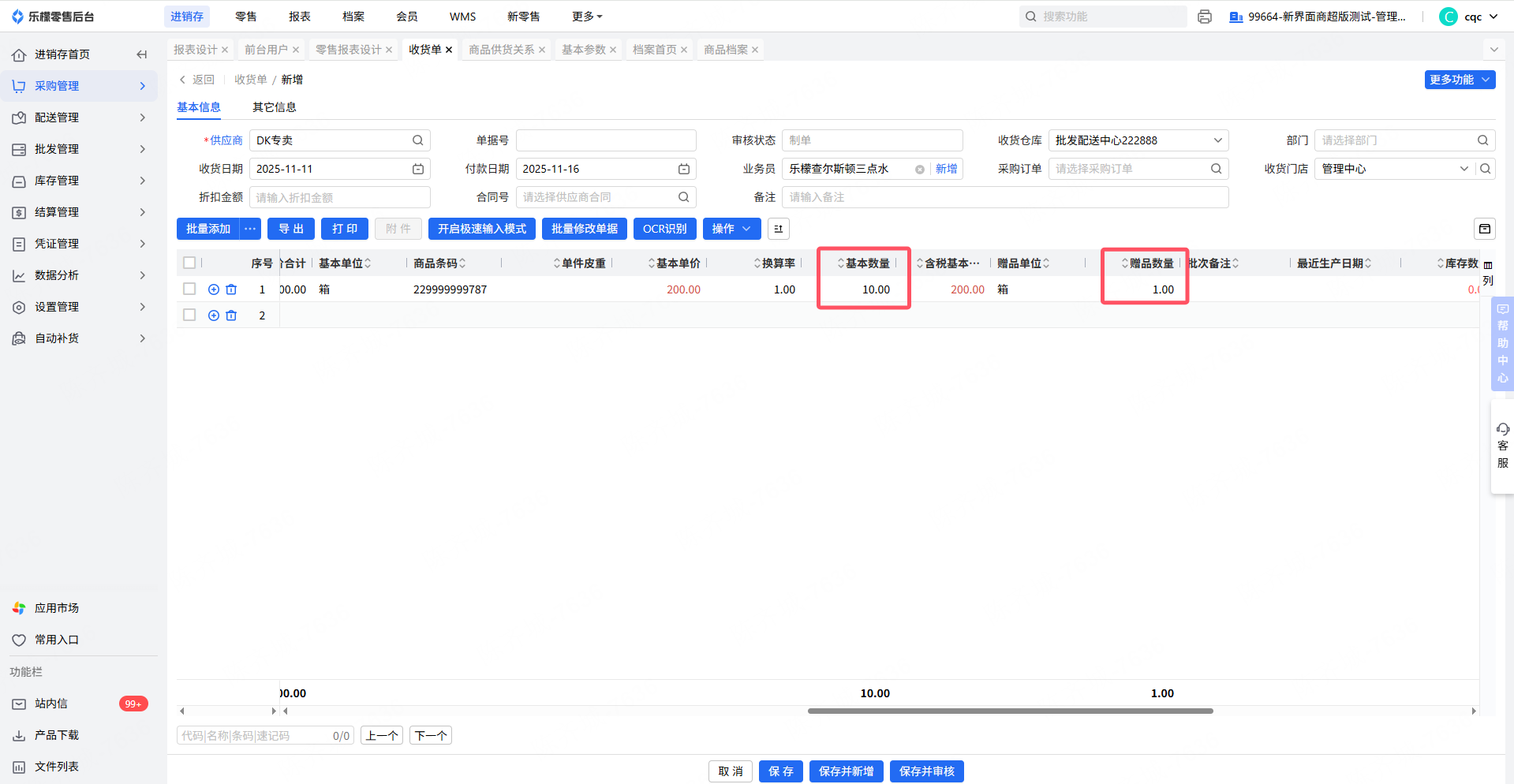Open the receiving date calendar picker
This screenshot has width=1514, height=784.
pyautogui.click(x=418, y=169)
